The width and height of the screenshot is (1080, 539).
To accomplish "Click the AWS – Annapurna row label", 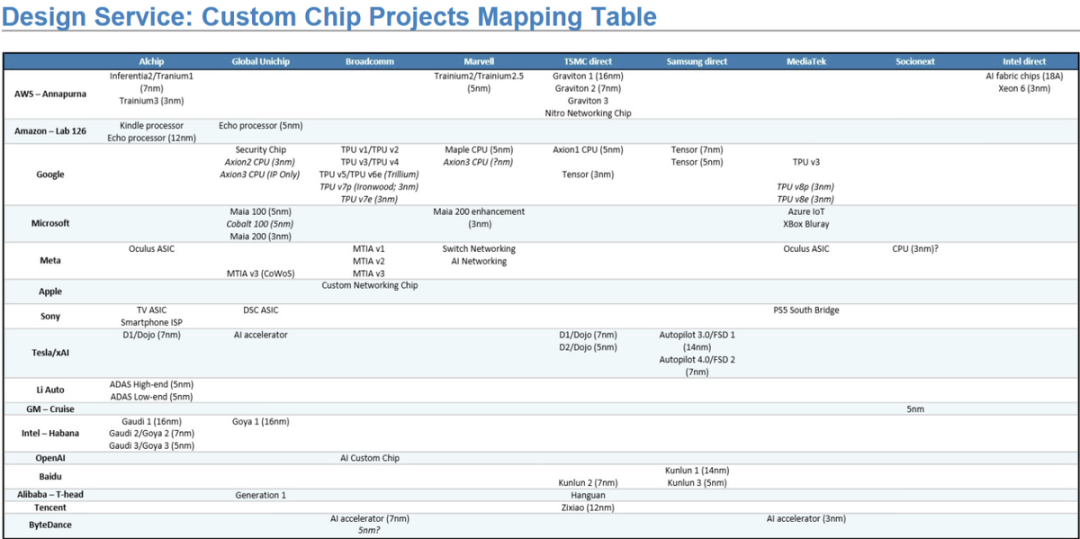I will tap(50, 95).
